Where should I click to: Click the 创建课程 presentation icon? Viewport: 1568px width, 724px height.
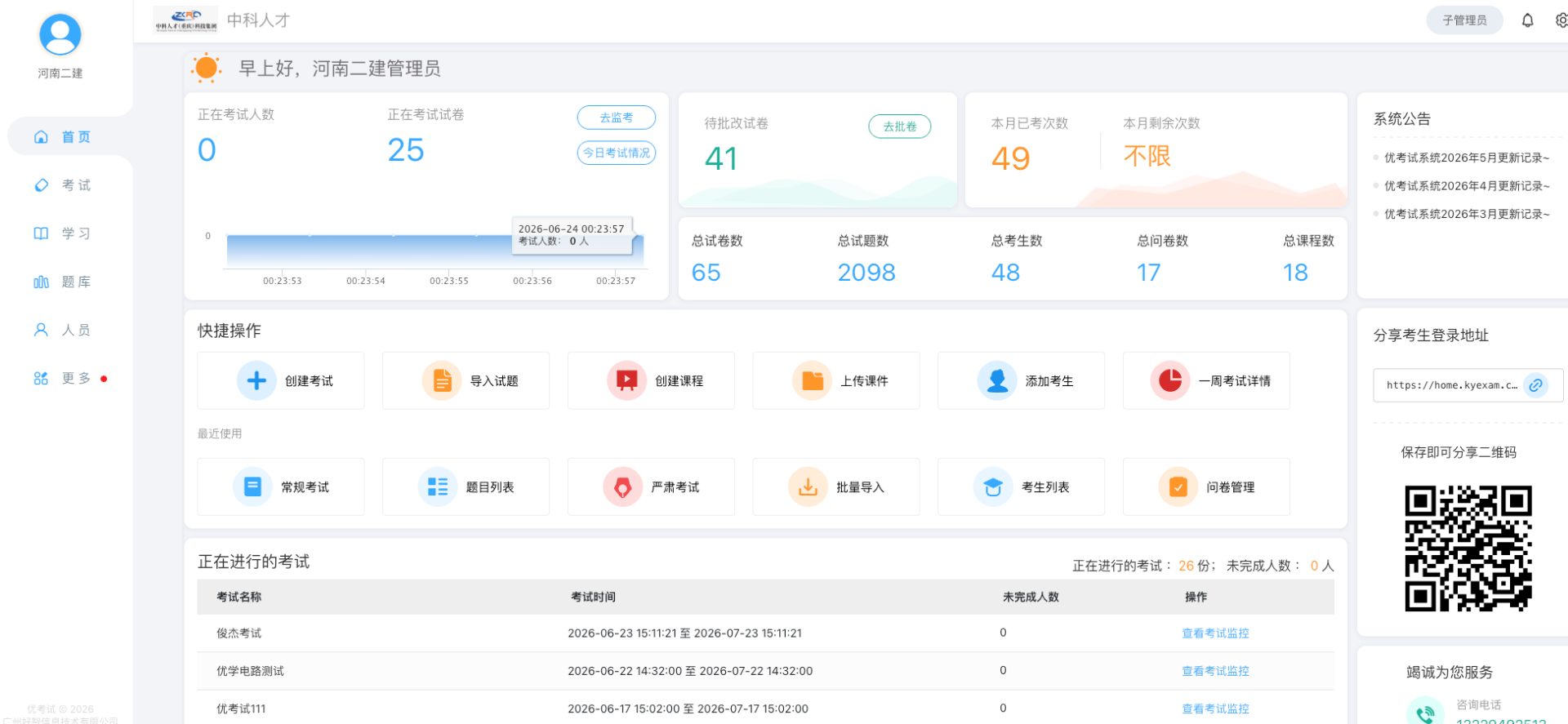[626, 380]
